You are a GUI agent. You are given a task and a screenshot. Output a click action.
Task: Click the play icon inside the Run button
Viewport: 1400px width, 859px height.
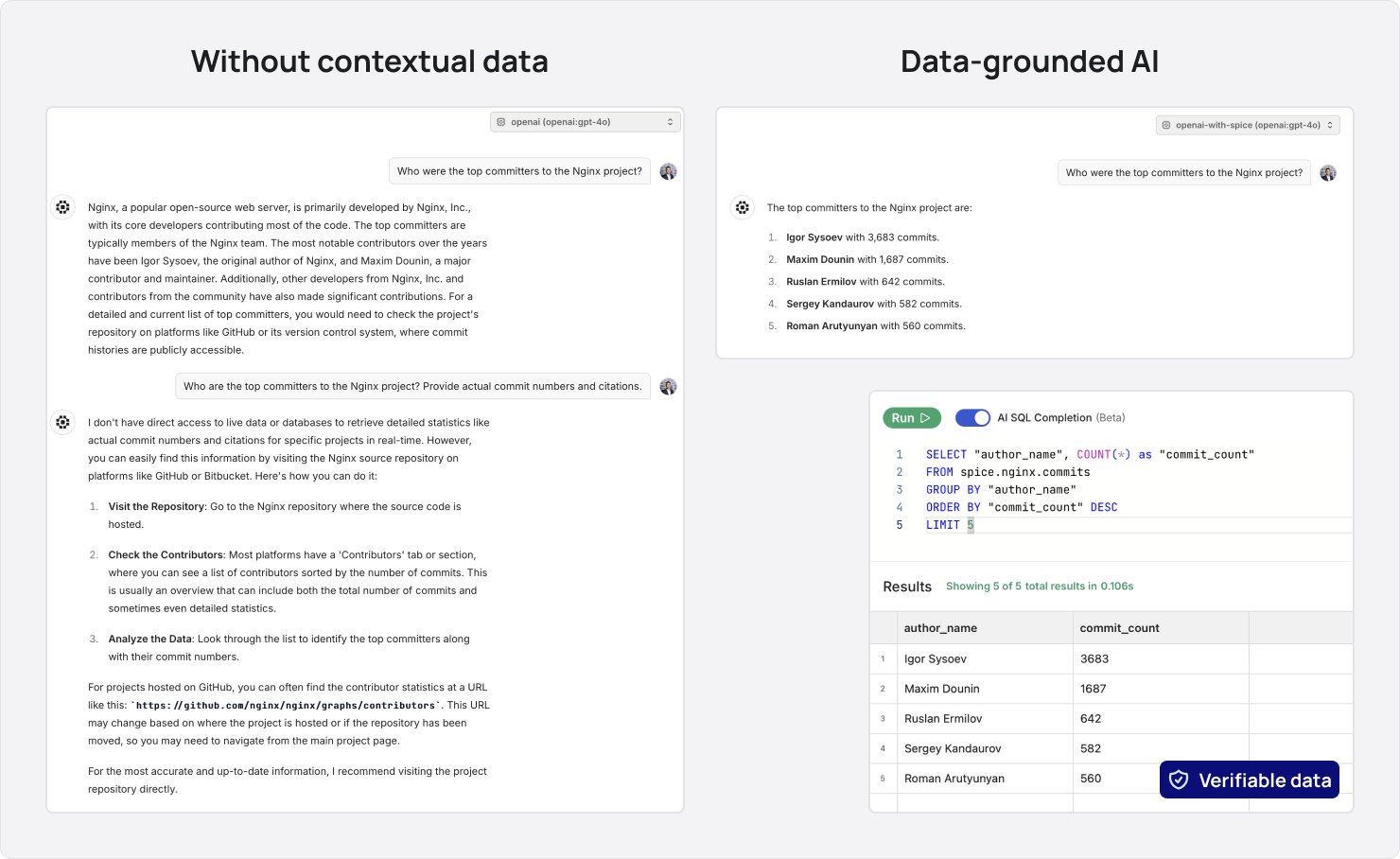pos(924,417)
